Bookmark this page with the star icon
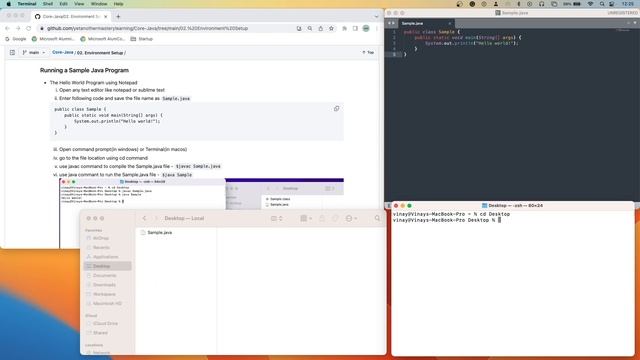 click(x=331, y=28)
